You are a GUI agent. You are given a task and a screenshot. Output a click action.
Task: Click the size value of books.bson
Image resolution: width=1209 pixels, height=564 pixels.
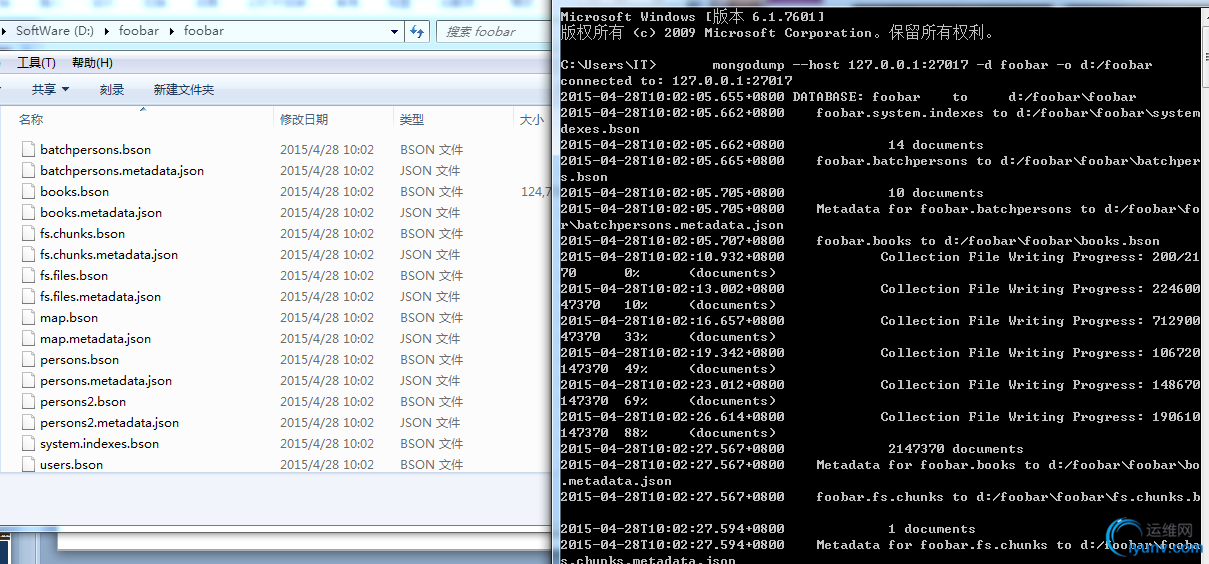point(535,191)
